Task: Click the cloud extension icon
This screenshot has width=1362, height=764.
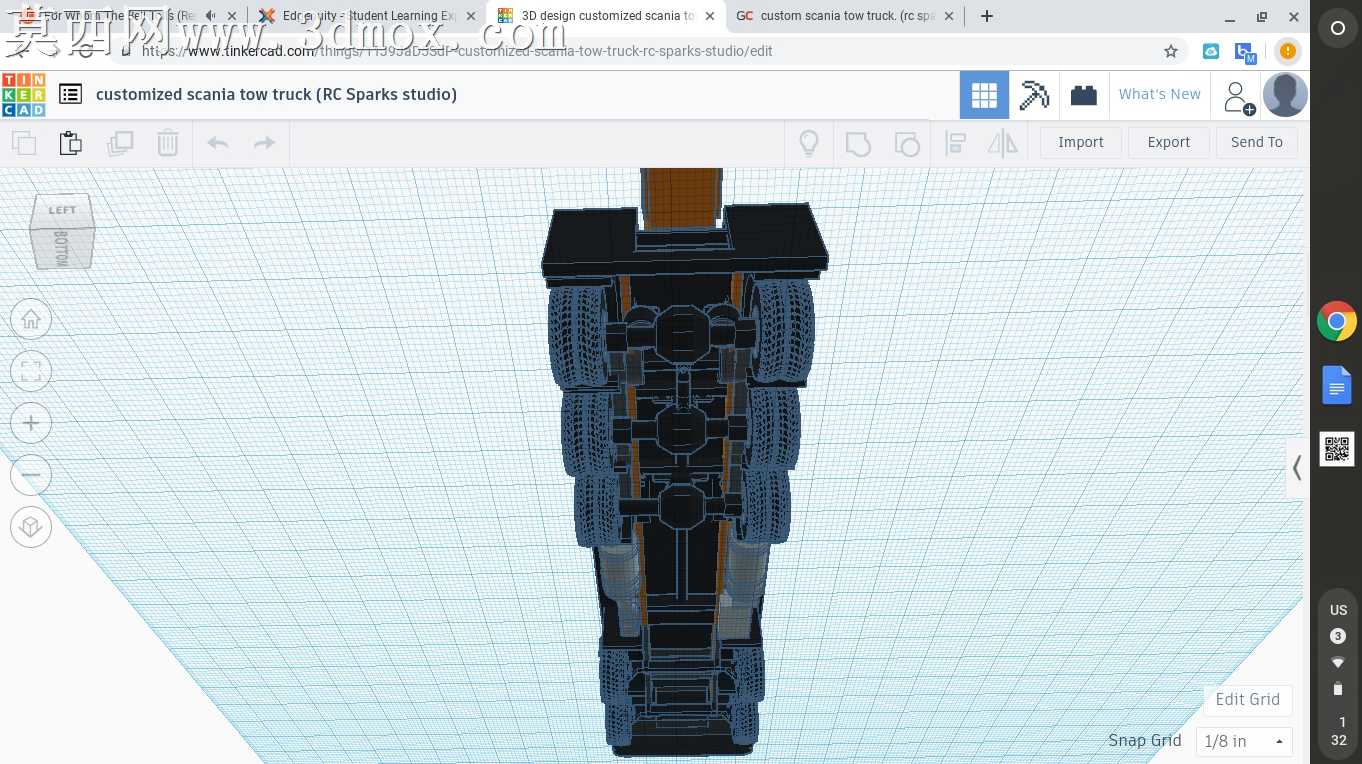Action: pos(1211,51)
